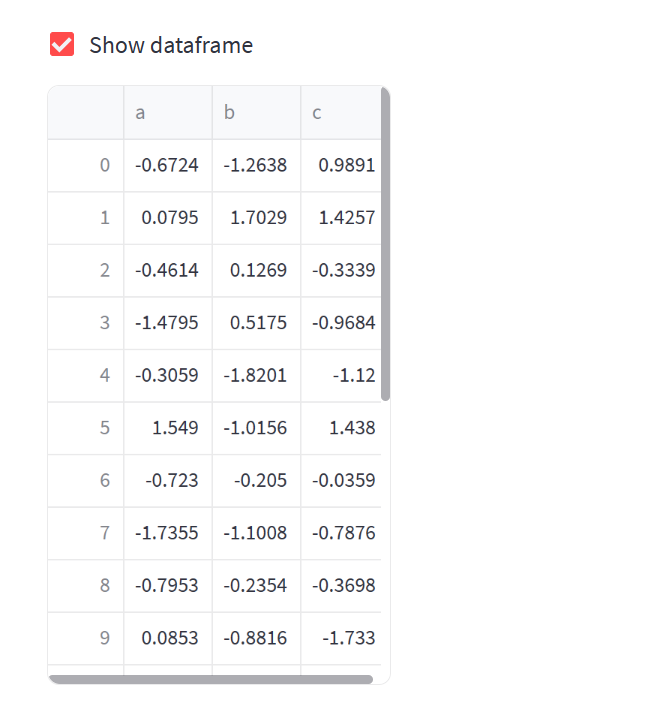653x722 pixels.
Task: Select column header b
Action: [x=256, y=113]
